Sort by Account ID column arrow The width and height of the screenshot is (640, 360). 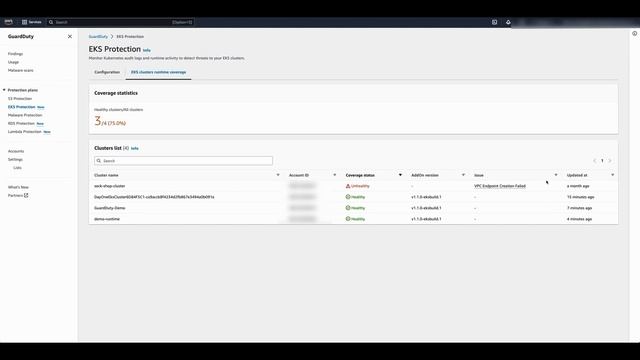[x=335, y=175]
